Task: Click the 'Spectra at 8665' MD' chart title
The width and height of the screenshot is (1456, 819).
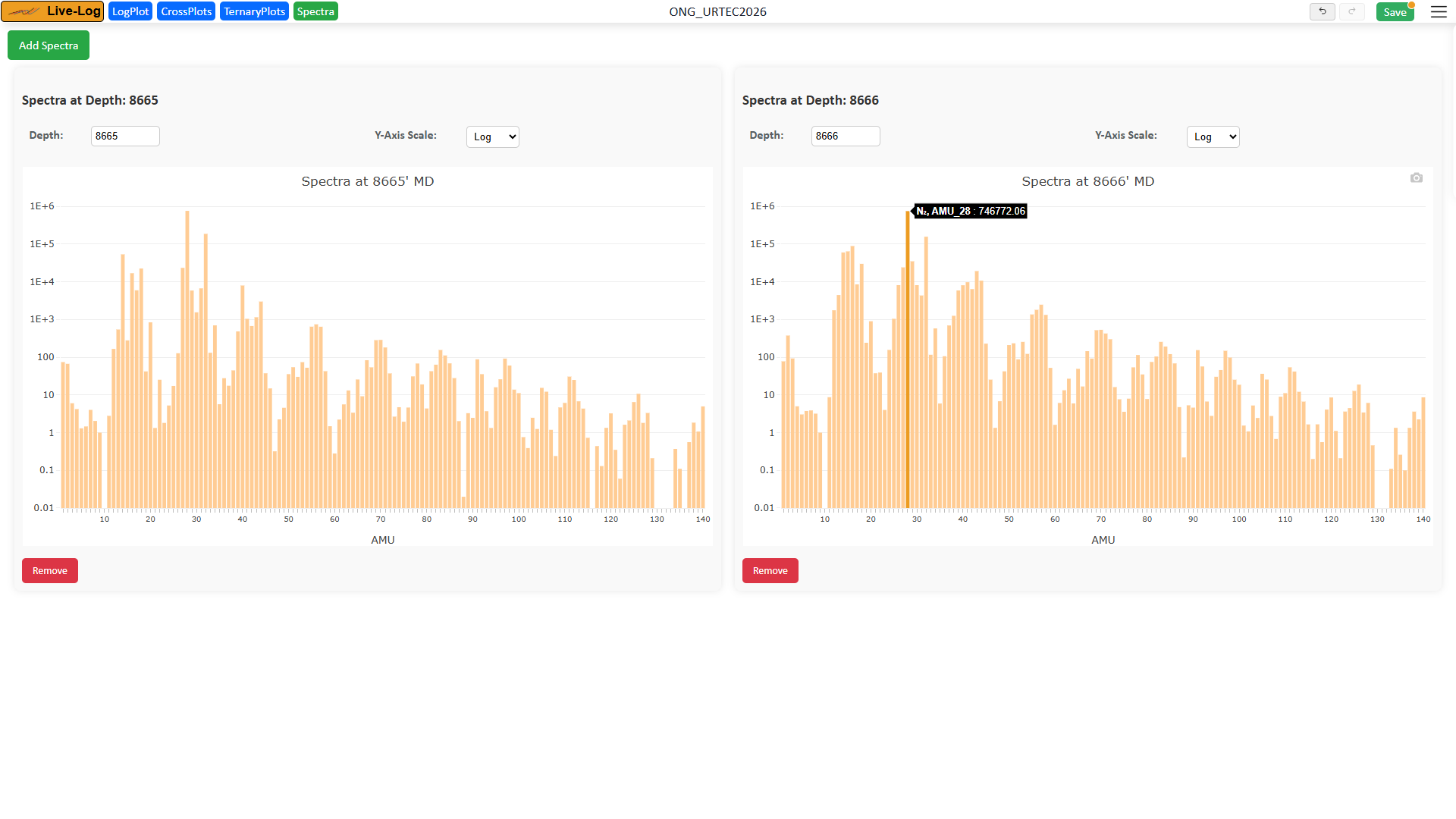Action: click(x=368, y=181)
